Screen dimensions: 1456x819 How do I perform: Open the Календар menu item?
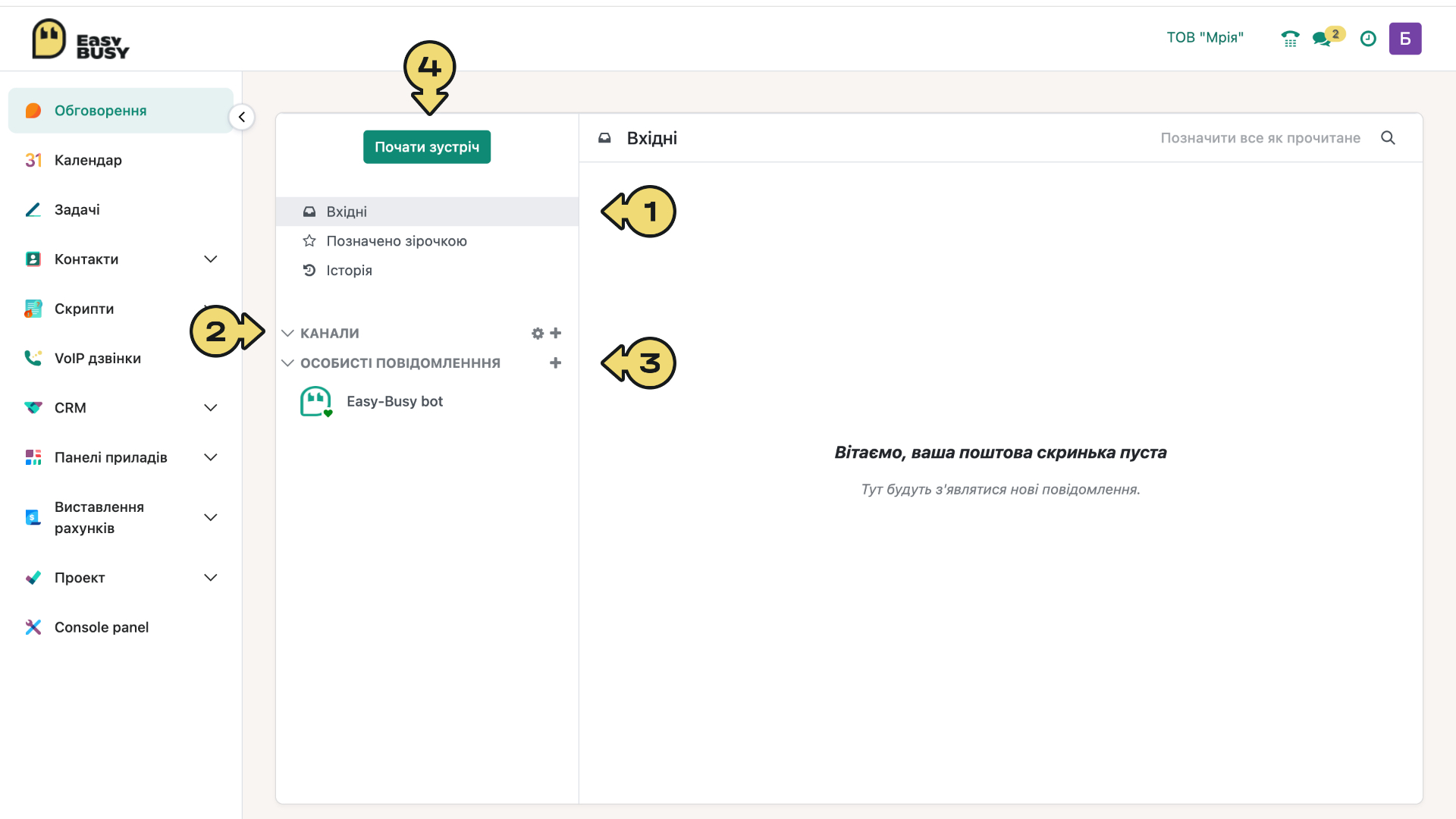121,160
